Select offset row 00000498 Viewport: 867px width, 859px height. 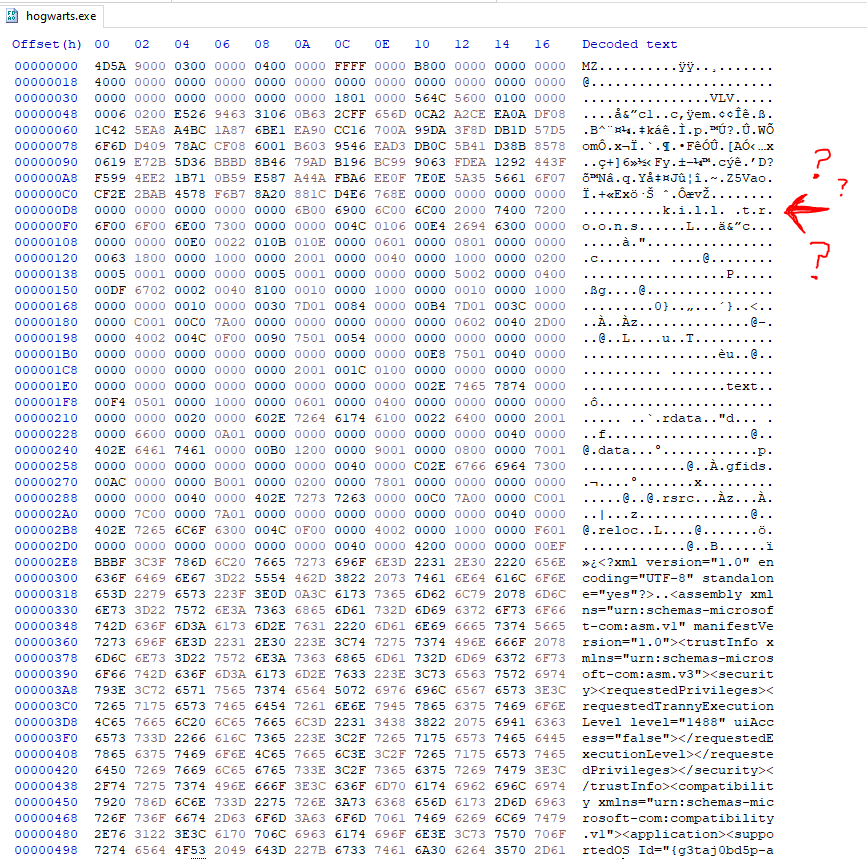click(x=46, y=851)
